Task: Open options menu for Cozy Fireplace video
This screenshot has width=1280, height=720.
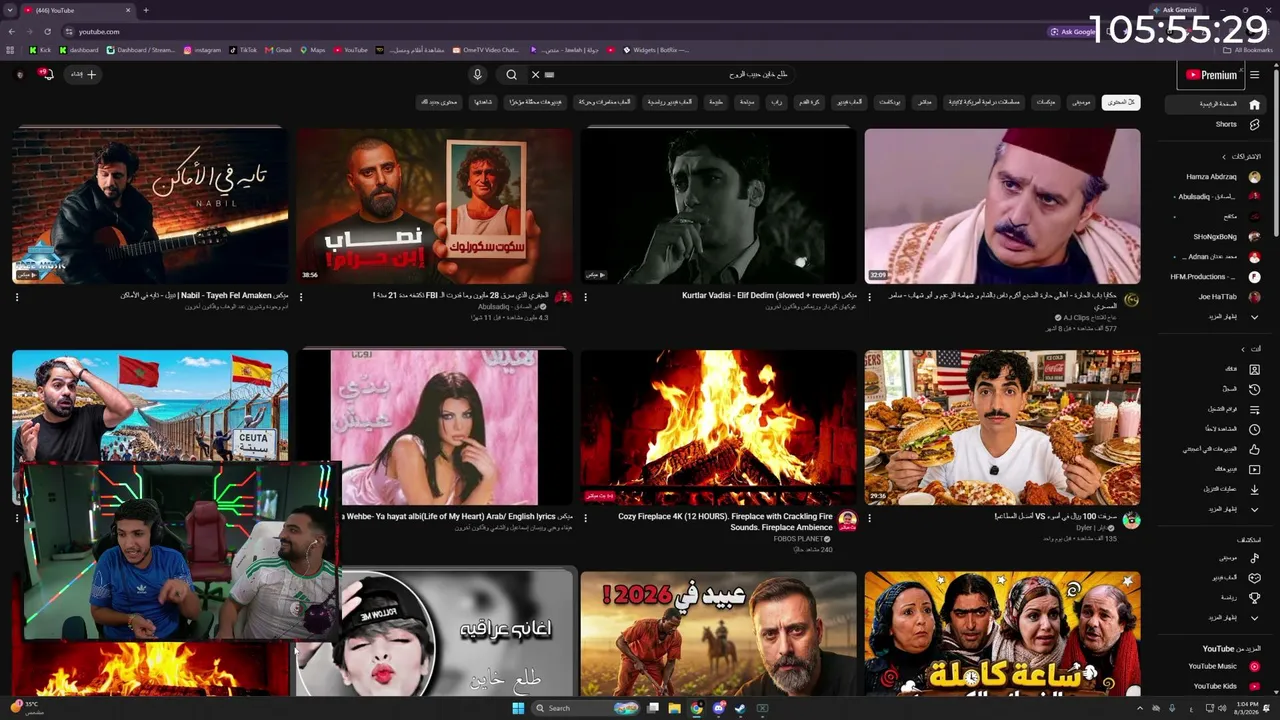Action: click(x=585, y=519)
